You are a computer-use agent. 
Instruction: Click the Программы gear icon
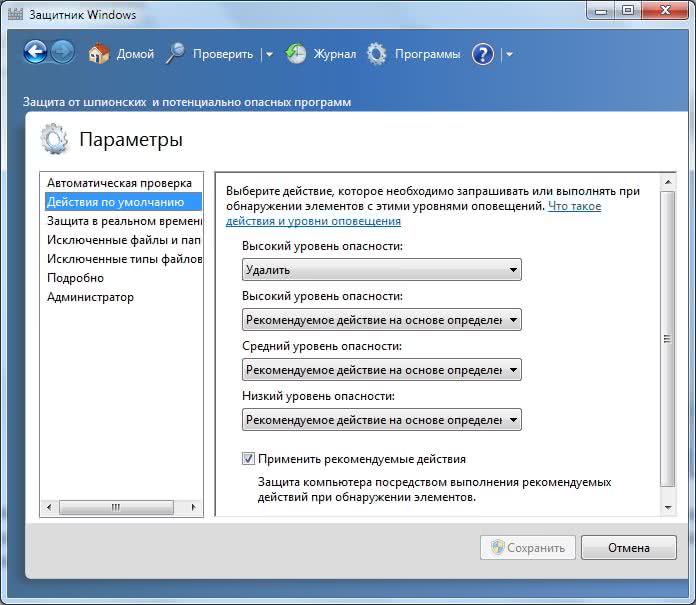(x=377, y=54)
